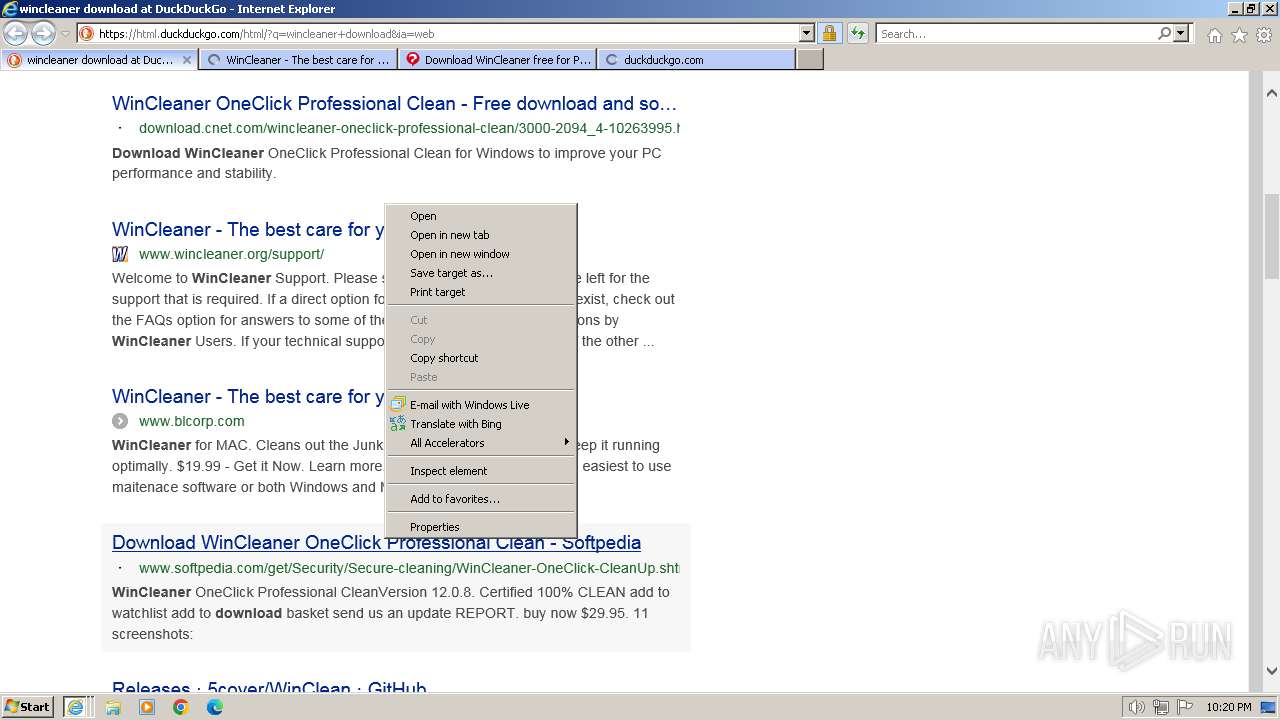The image size is (1280, 720).
Task: Choose Open in new window
Action: click(481, 254)
